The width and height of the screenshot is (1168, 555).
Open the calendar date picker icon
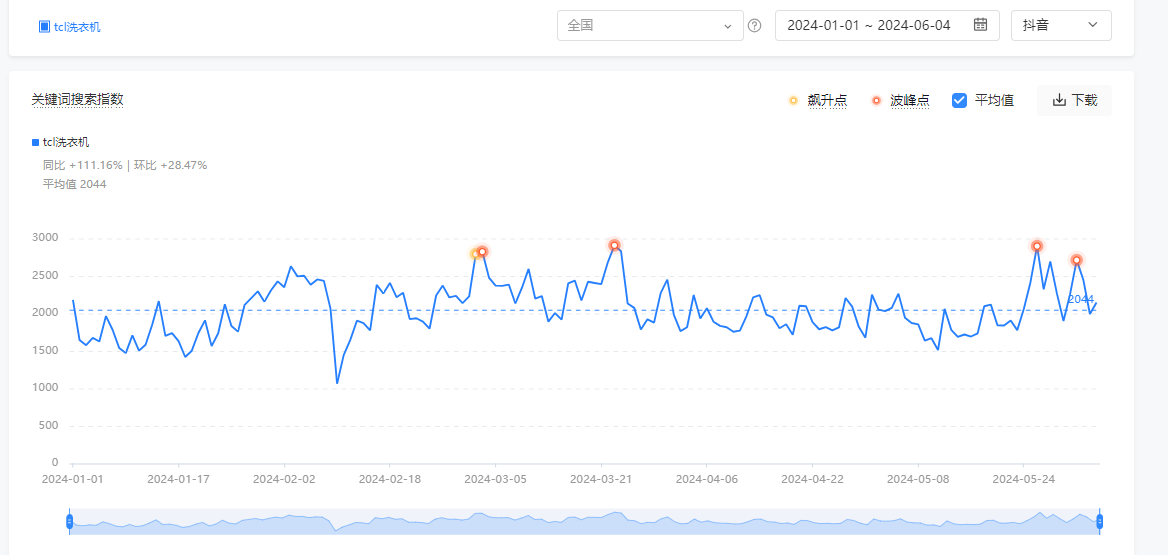point(980,25)
